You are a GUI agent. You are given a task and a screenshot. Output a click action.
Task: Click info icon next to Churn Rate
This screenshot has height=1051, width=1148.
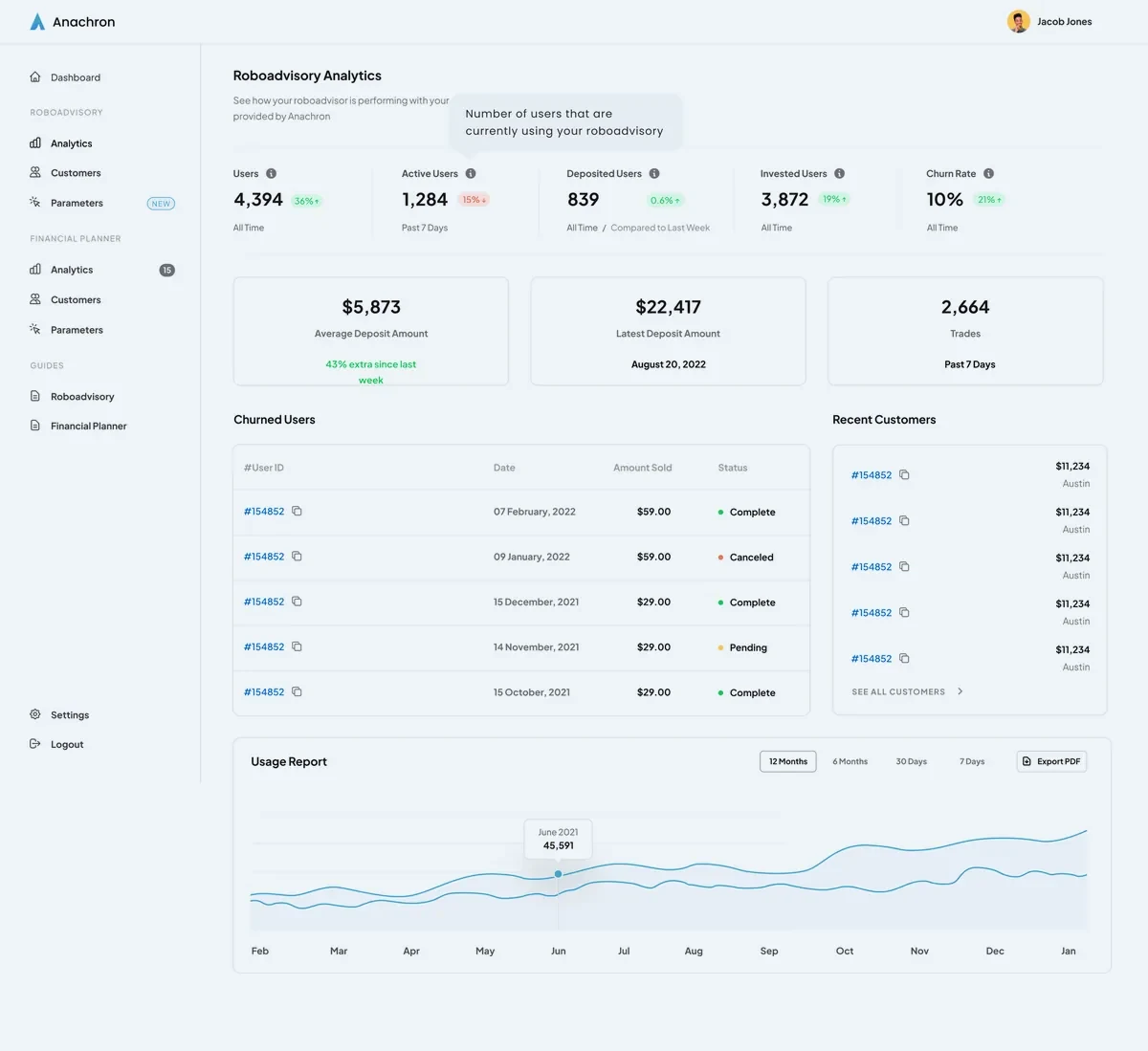coord(988,173)
